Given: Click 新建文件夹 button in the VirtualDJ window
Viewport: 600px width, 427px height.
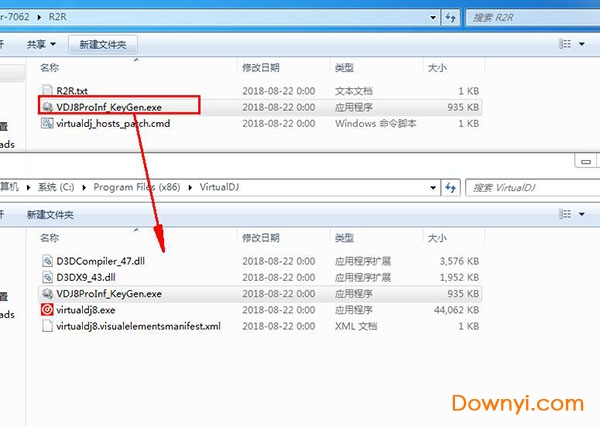Looking at the screenshot, I should (50, 215).
